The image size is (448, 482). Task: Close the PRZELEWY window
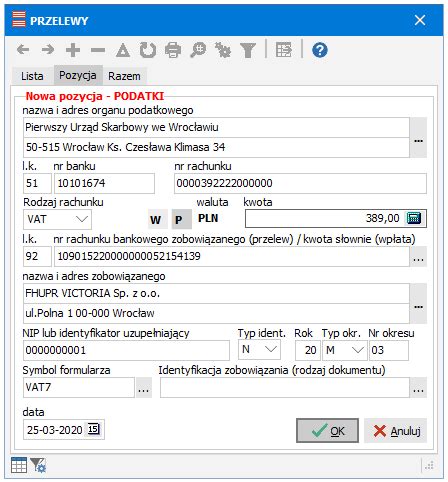point(420,20)
